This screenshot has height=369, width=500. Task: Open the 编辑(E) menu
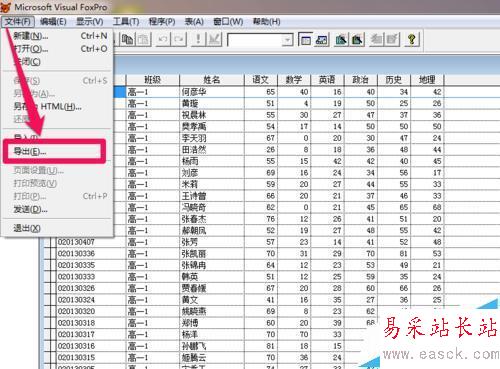[53, 22]
